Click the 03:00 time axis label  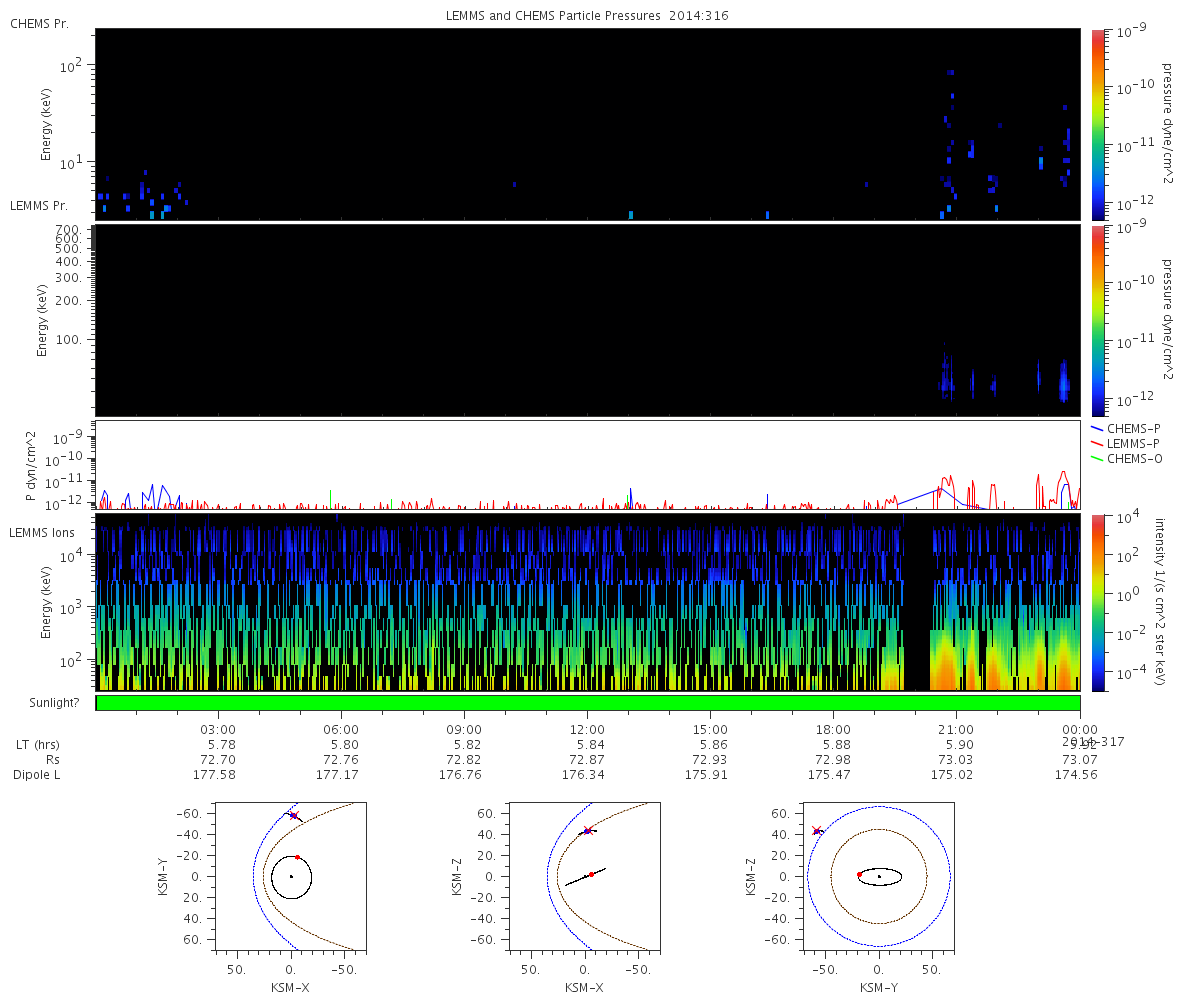[x=218, y=730]
